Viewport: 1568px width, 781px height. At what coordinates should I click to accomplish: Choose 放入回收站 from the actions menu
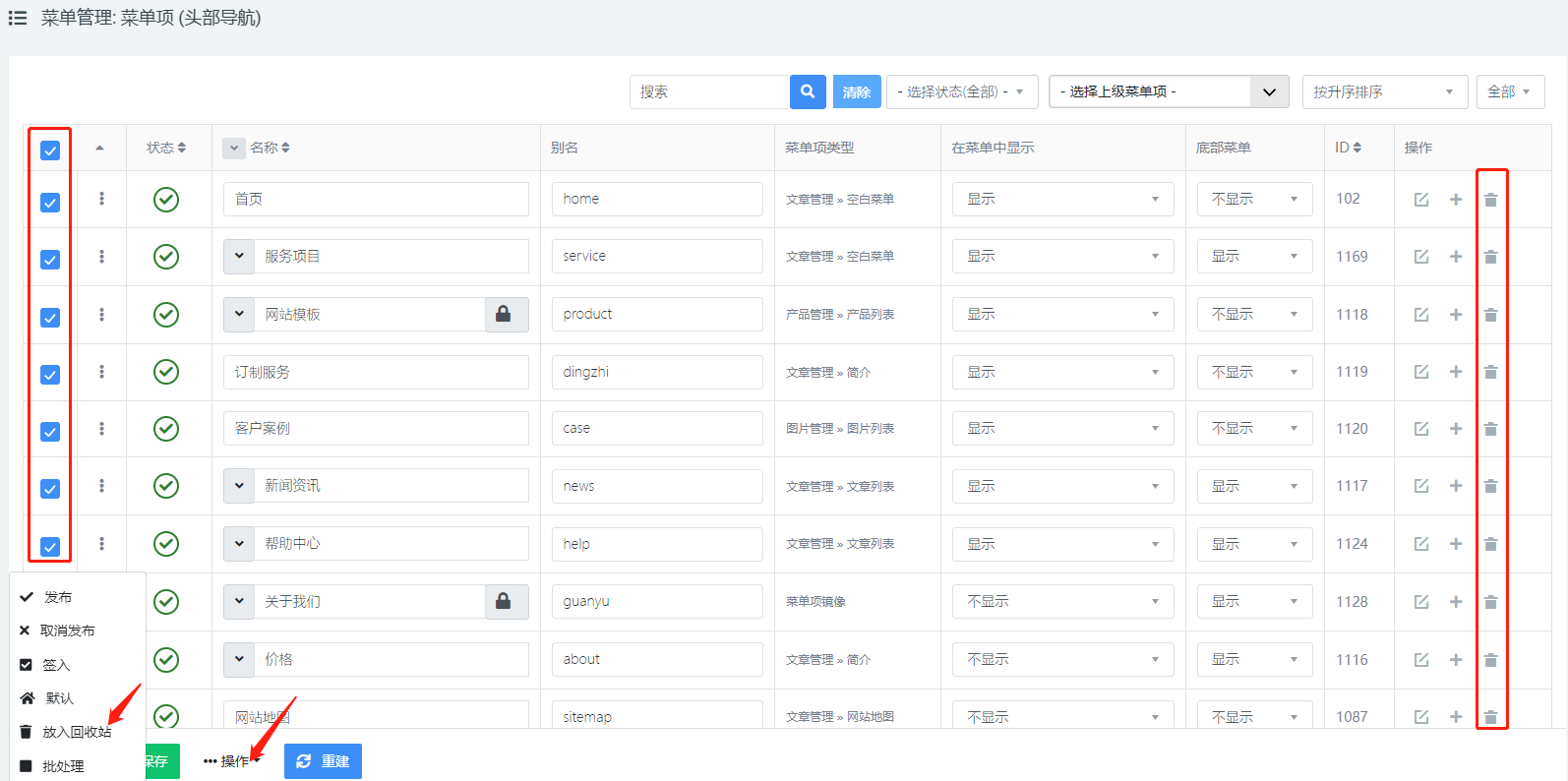[76, 732]
